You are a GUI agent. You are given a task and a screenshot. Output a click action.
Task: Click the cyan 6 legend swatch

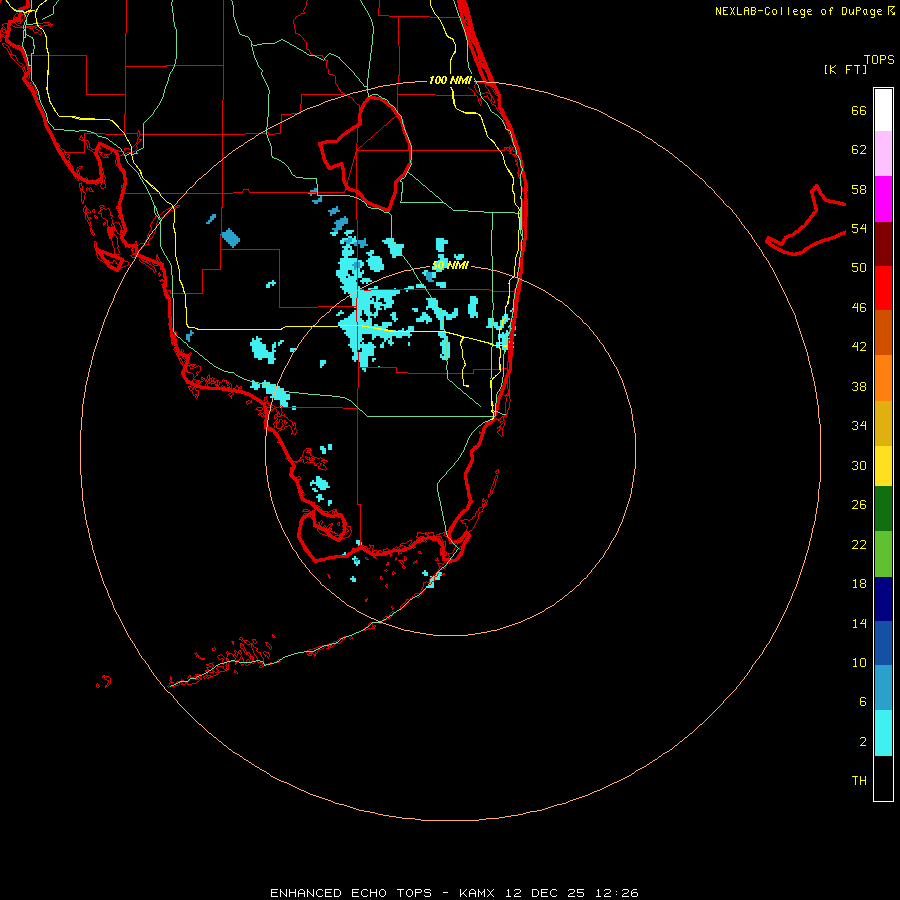tap(883, 733)
